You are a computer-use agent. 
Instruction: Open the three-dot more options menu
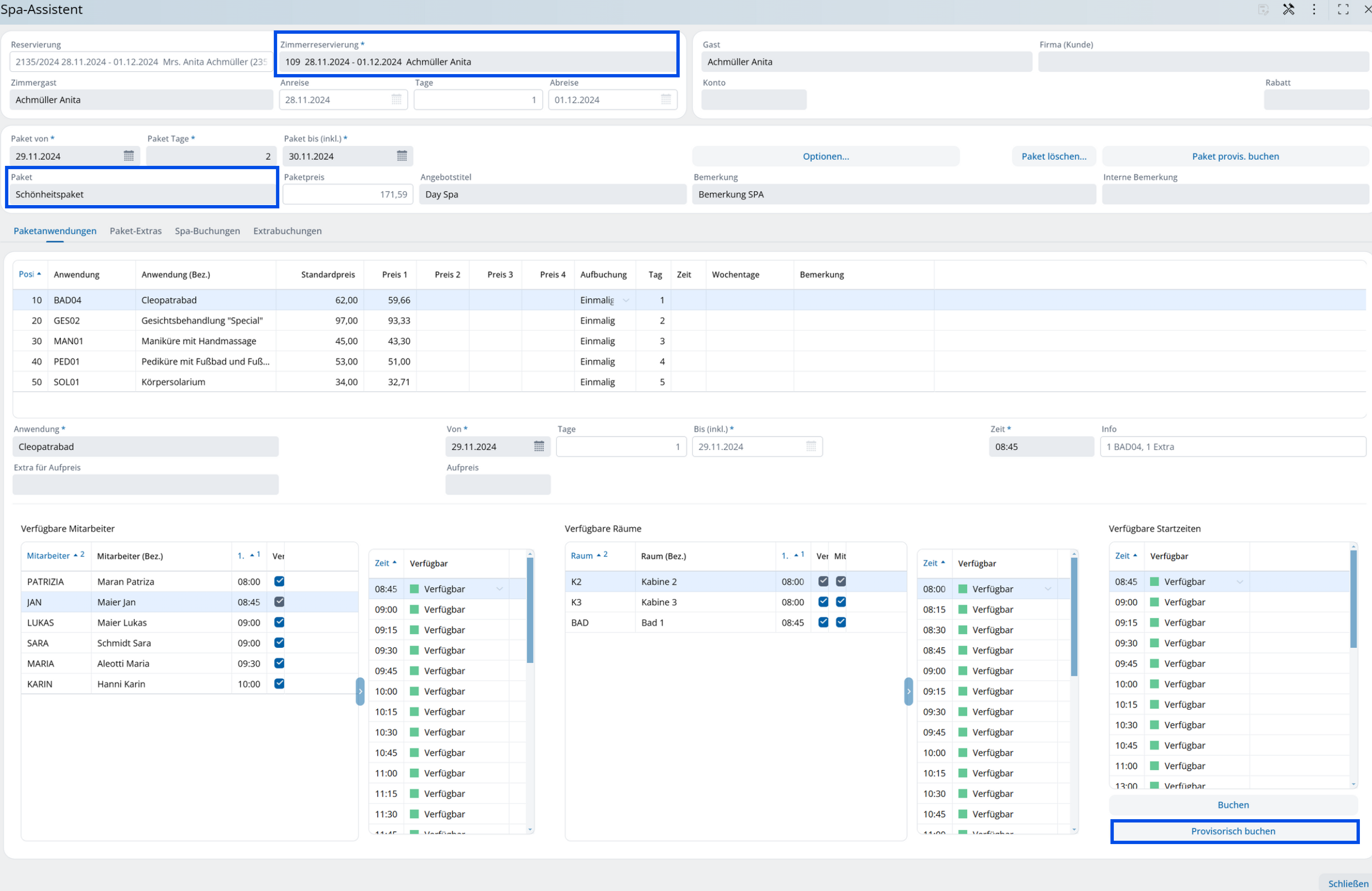coord(1314,9)
